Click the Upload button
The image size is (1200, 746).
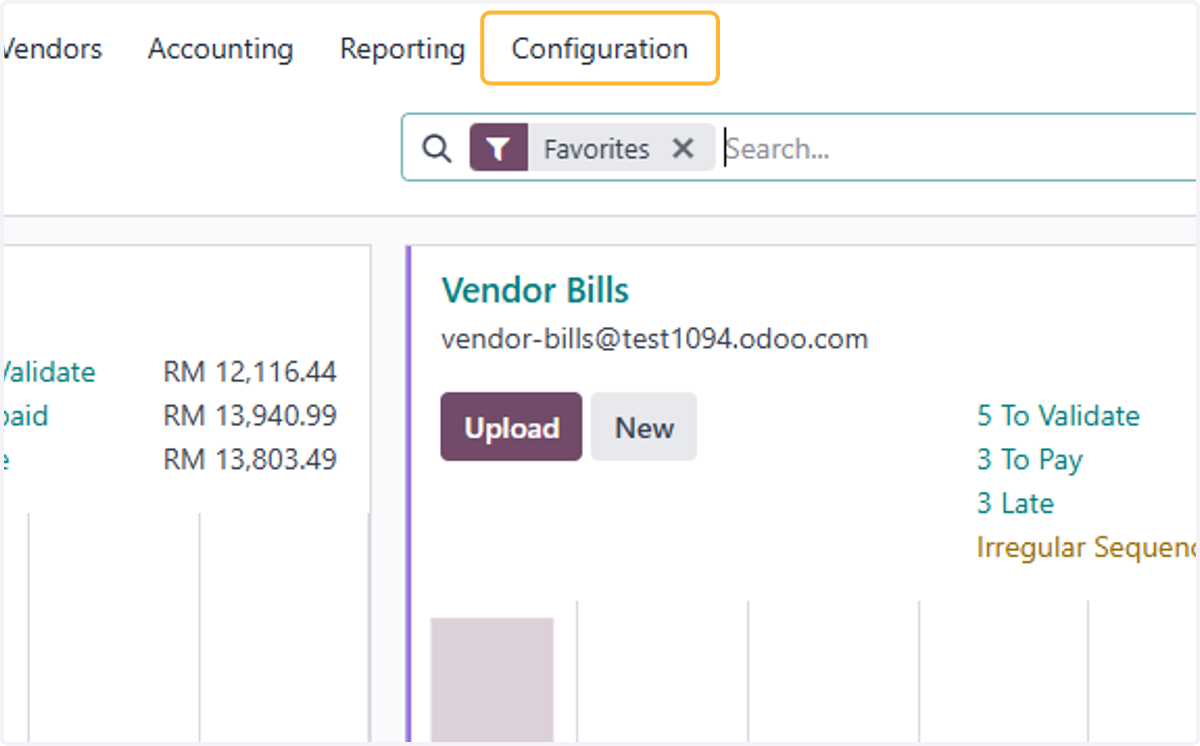click(x=511, y=427)
